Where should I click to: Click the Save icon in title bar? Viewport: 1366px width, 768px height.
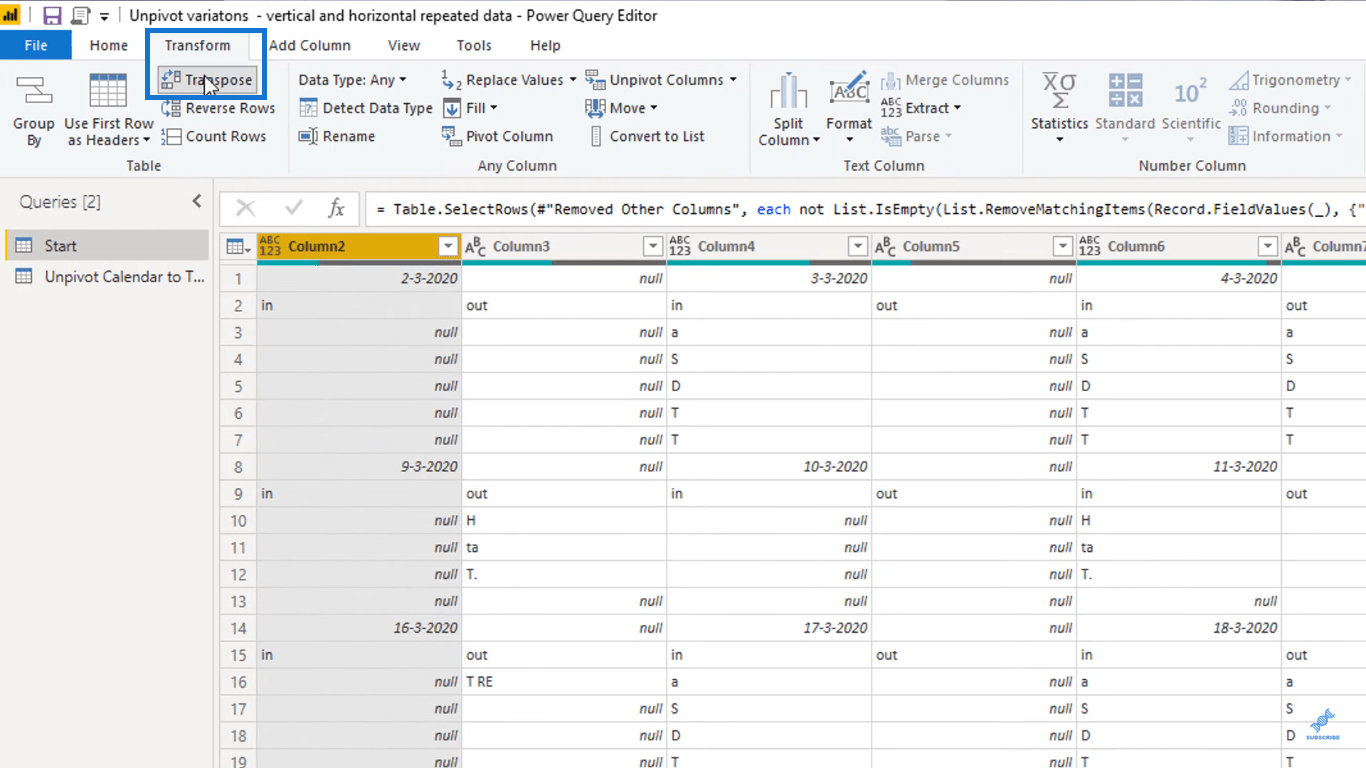pyautogui.click(x=52, y=16)
